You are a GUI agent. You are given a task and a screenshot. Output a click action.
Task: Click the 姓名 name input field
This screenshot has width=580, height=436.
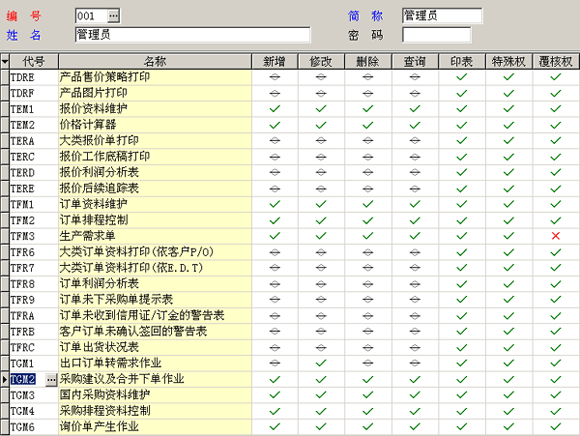tap(192, 35)
